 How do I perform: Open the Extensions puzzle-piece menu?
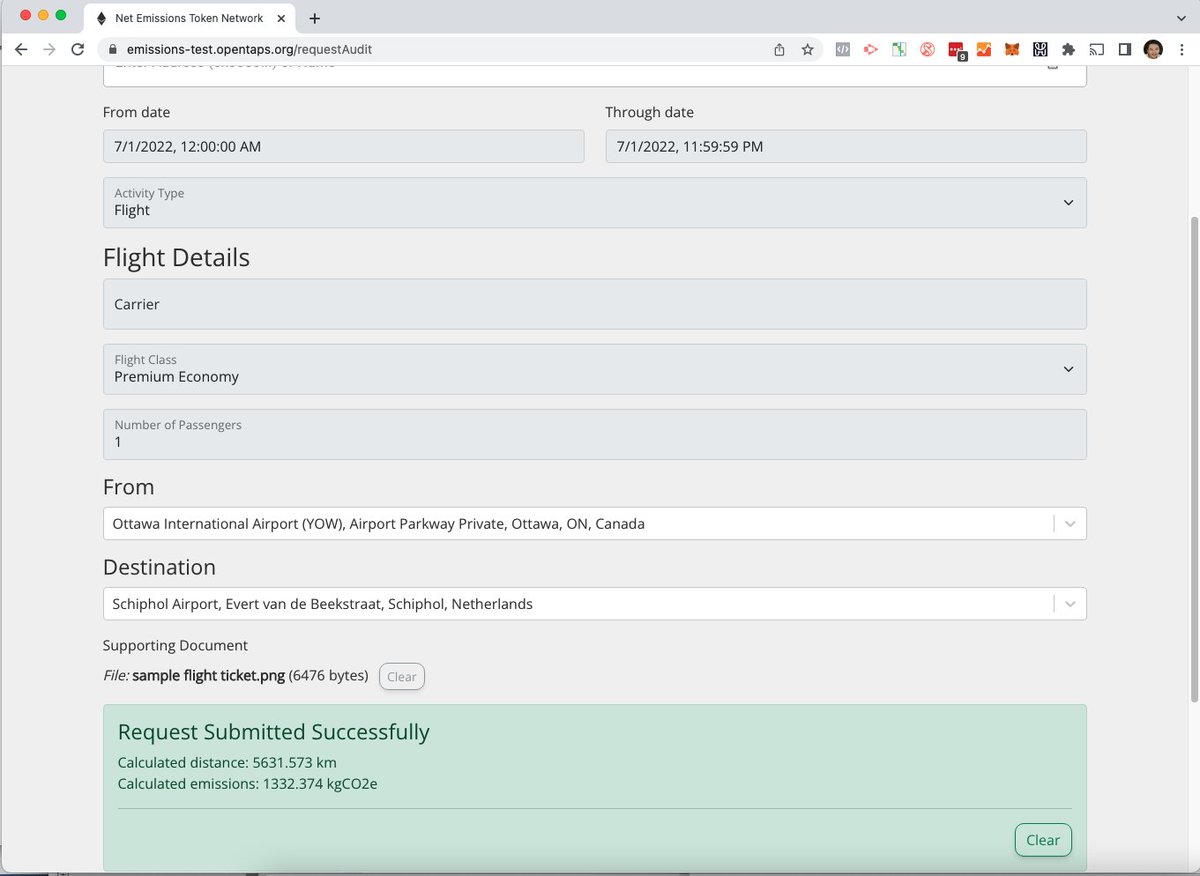tap(1068, 49)
